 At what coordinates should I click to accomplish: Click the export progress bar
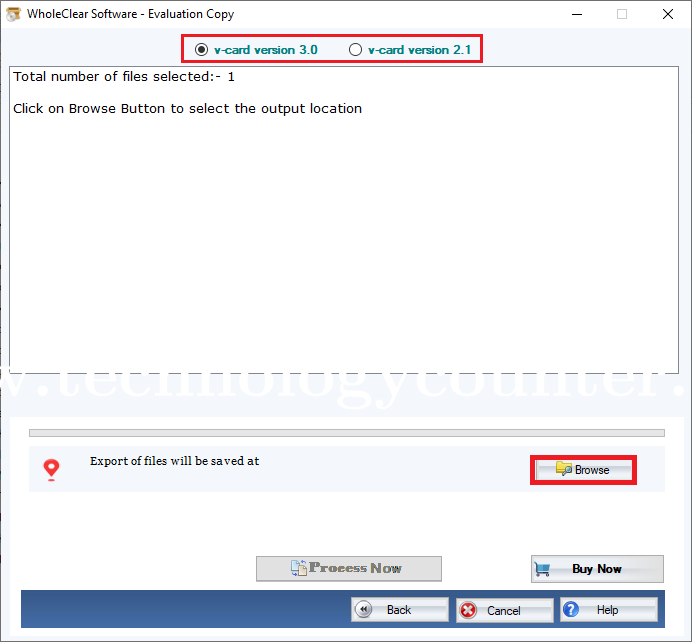tap(347, 433)
